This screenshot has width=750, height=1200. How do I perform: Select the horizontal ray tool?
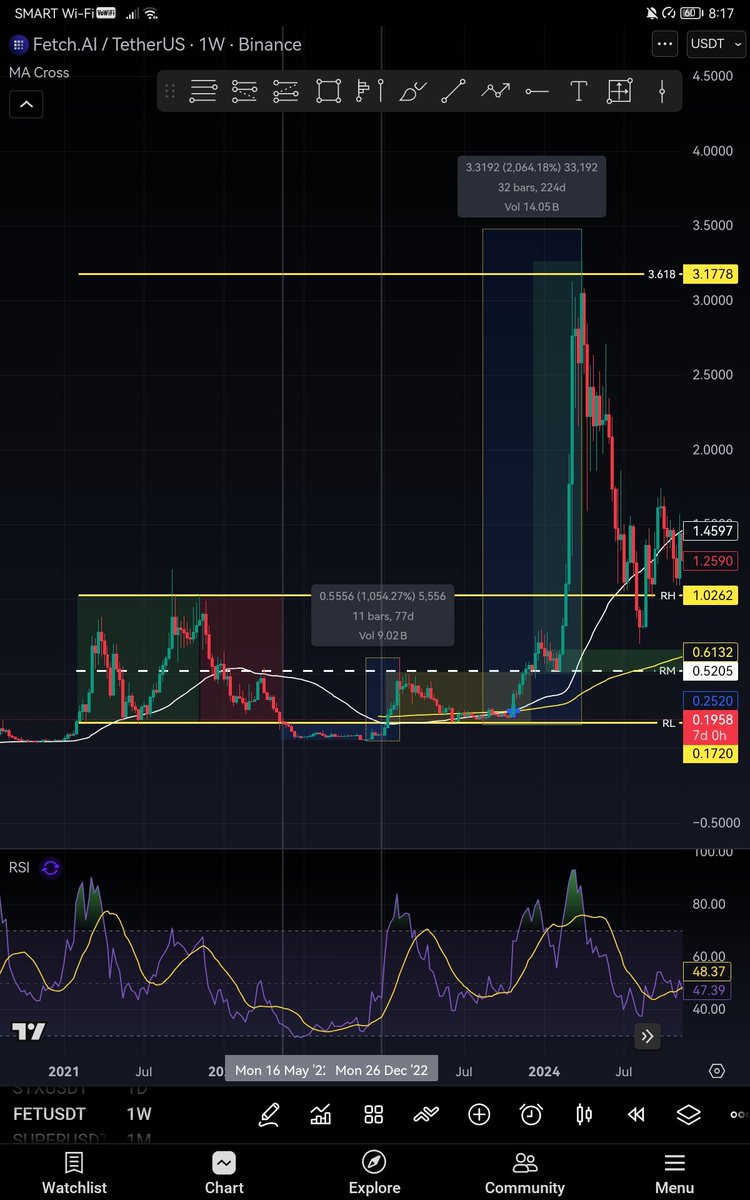point(537,91)
